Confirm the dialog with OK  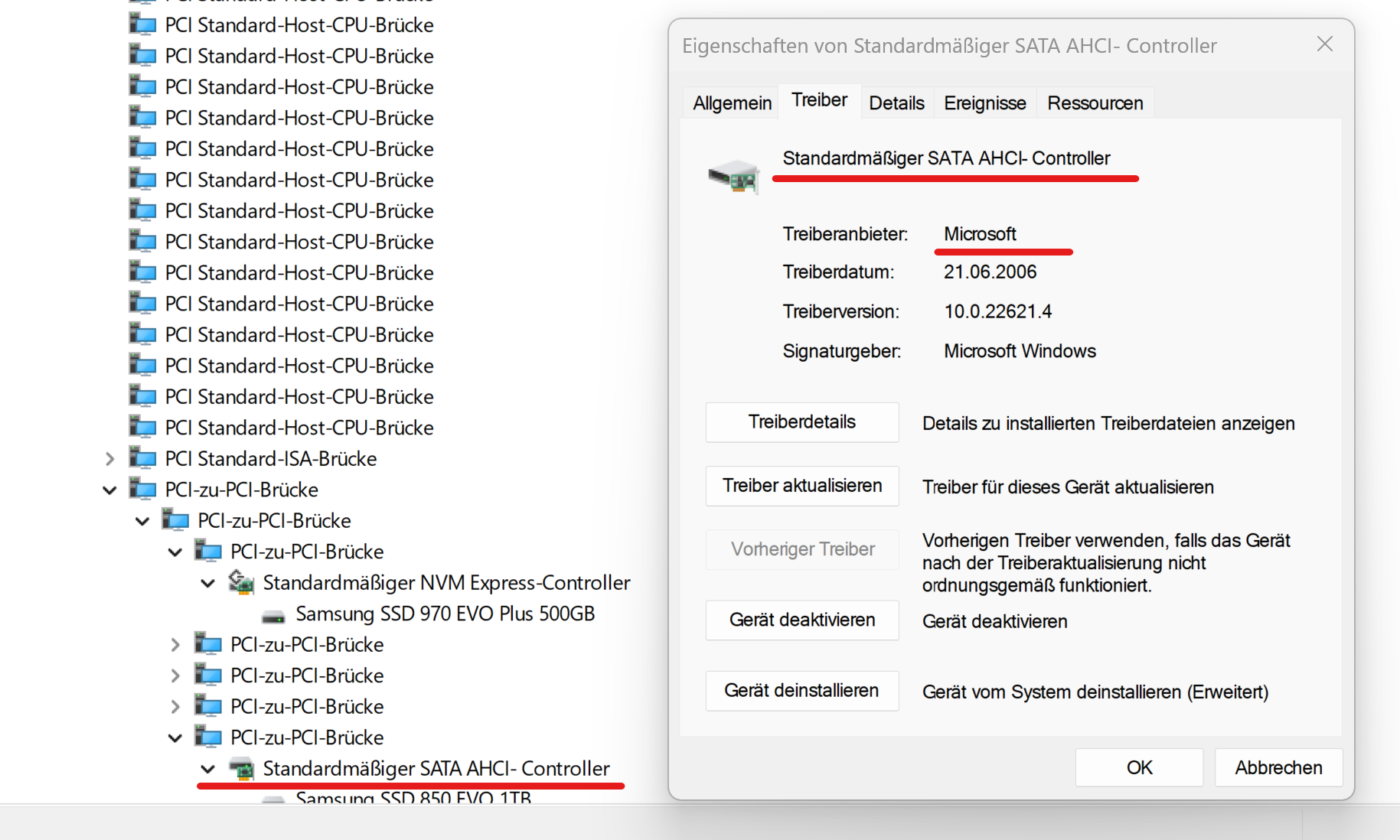[1139, 767]
